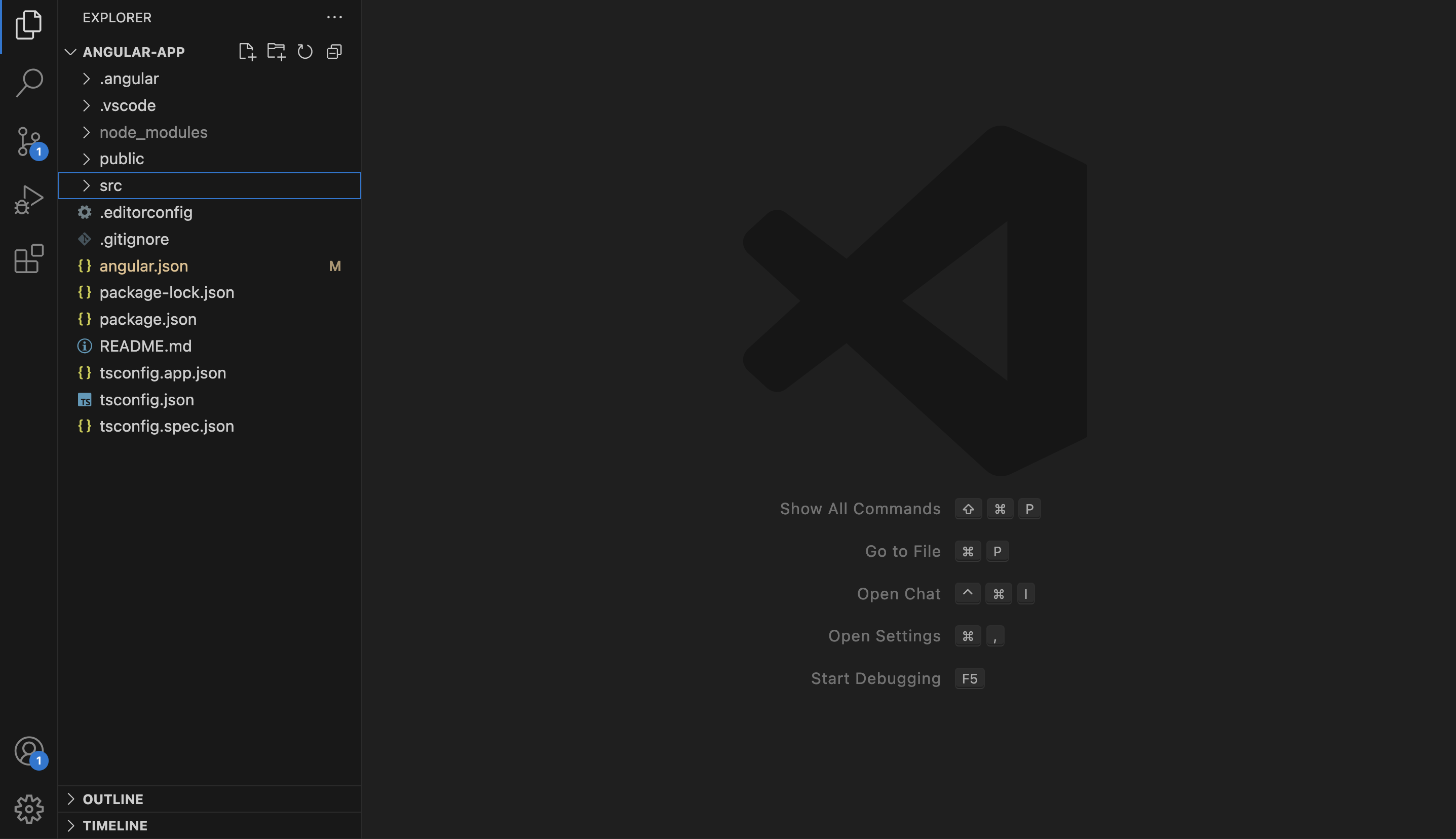Click the F5 key hint
This screenshot has width=1456, height=839.
click(x=970, y=679)
